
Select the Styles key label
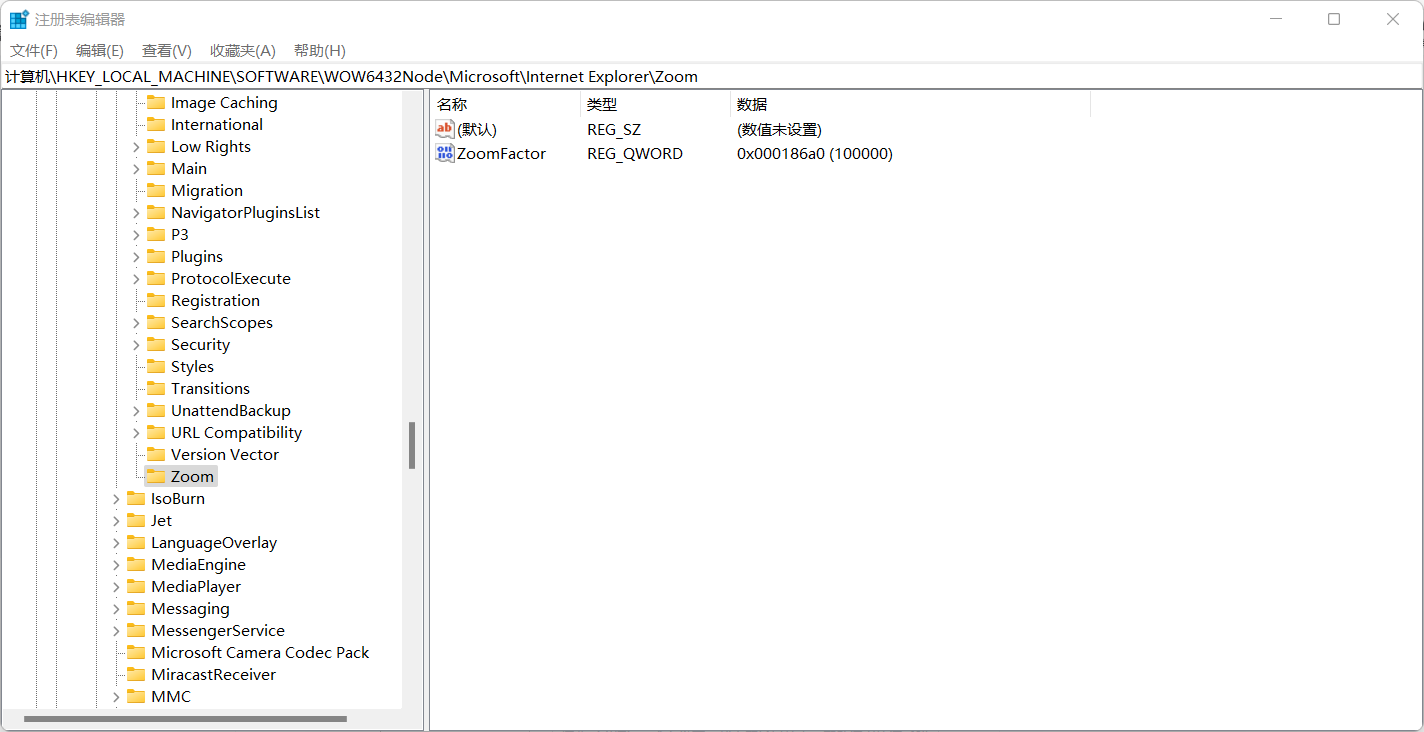click(192, 366)
